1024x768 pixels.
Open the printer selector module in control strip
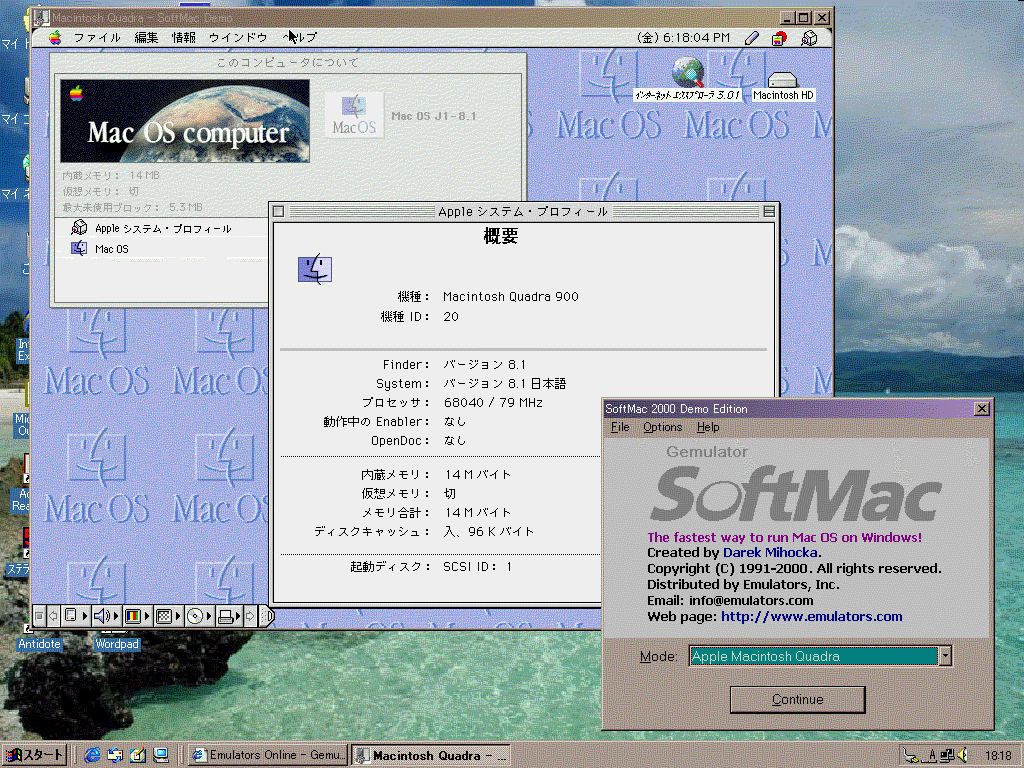pos(229,616)
